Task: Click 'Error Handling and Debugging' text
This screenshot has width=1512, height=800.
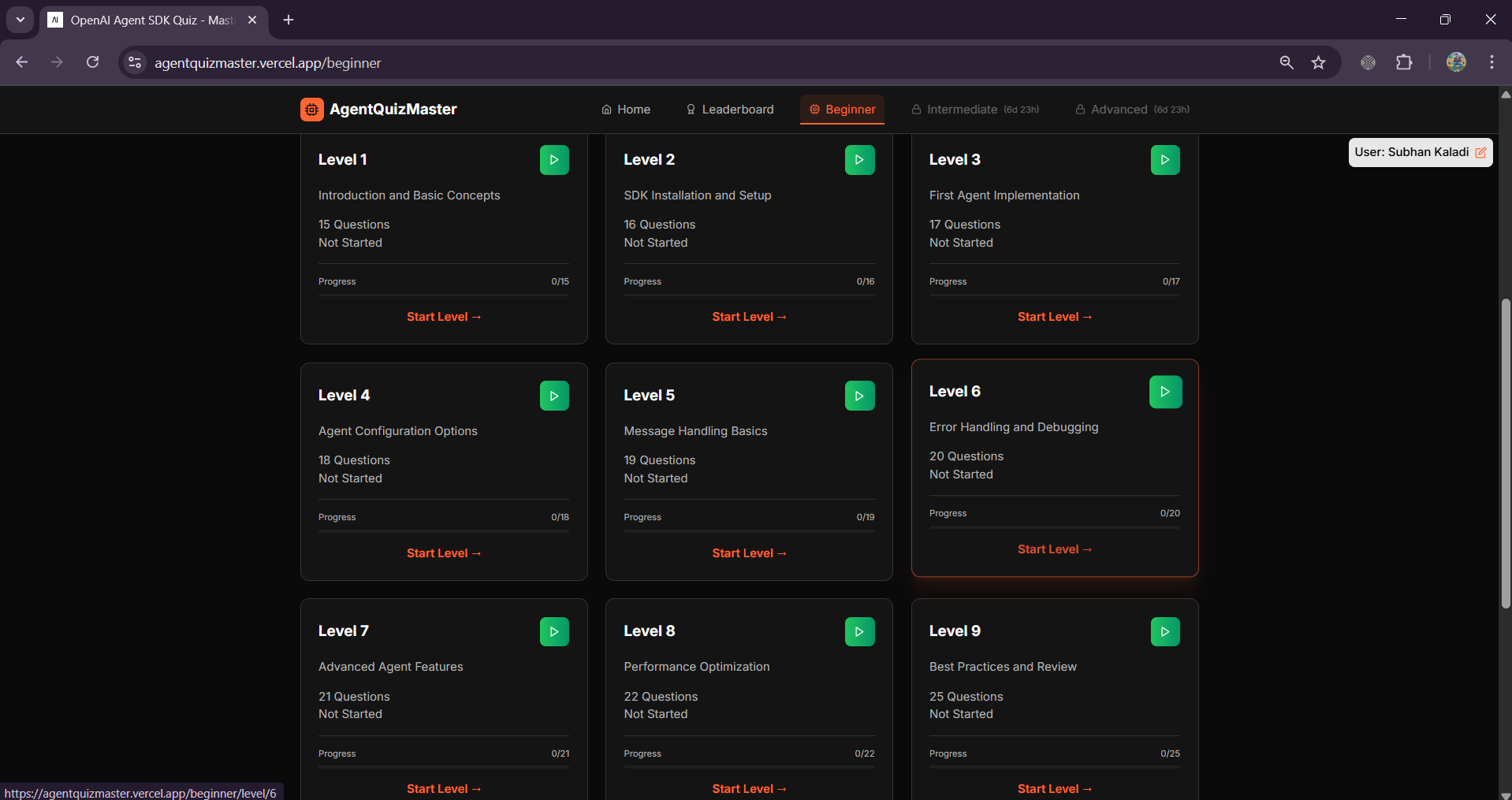Action: click(x=1014, y=427)
